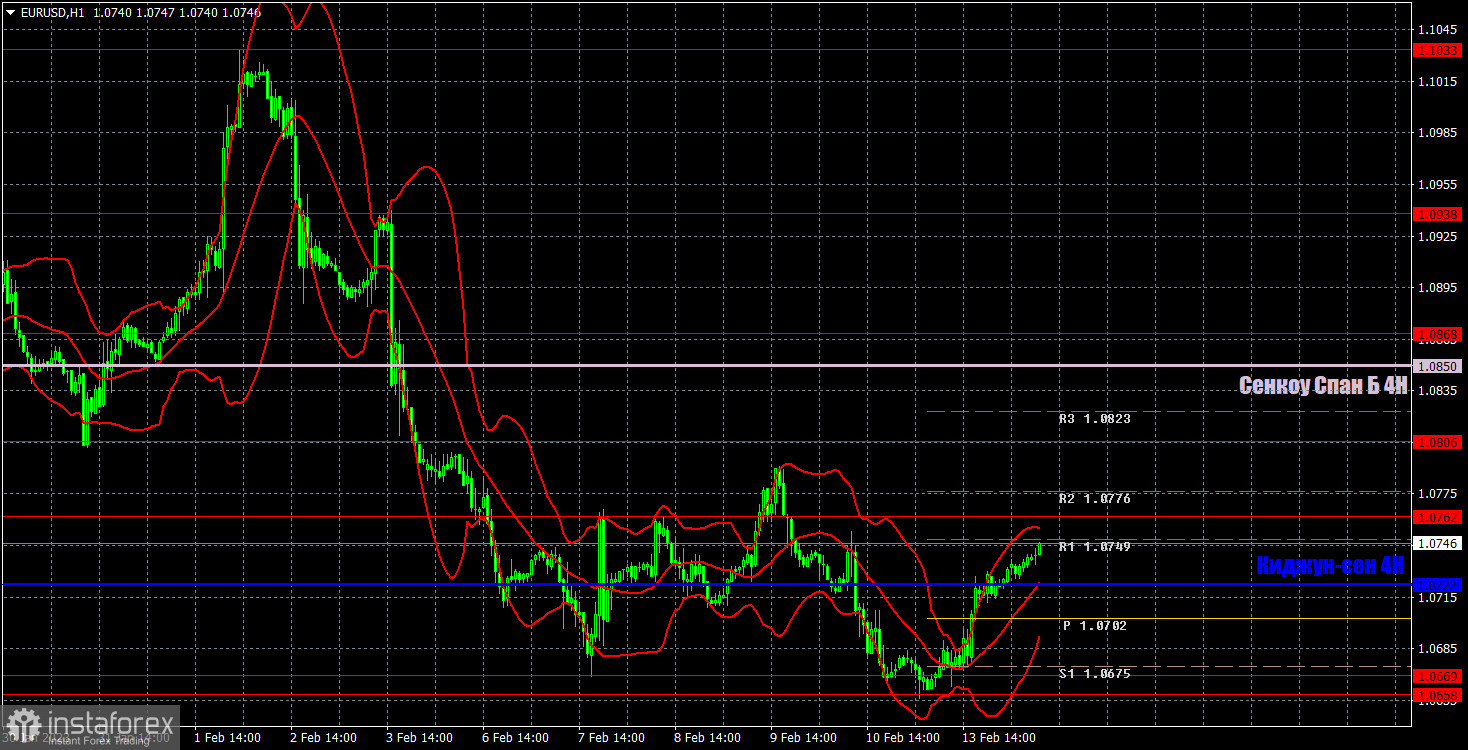The image size is (1468, 750).
Task: Click the '13 Feb 14:00' time axis label
Action: tap(999, 738)
